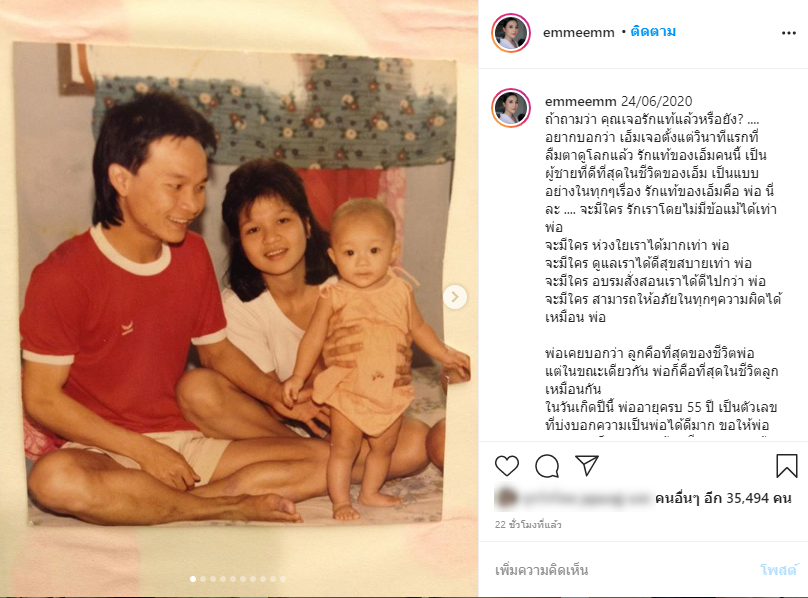The width and height of the screenshot is (808, 598).
Task: Open the 22 ชั่วโมงที่แล้ว timestamp
Action: coord(528,525)
